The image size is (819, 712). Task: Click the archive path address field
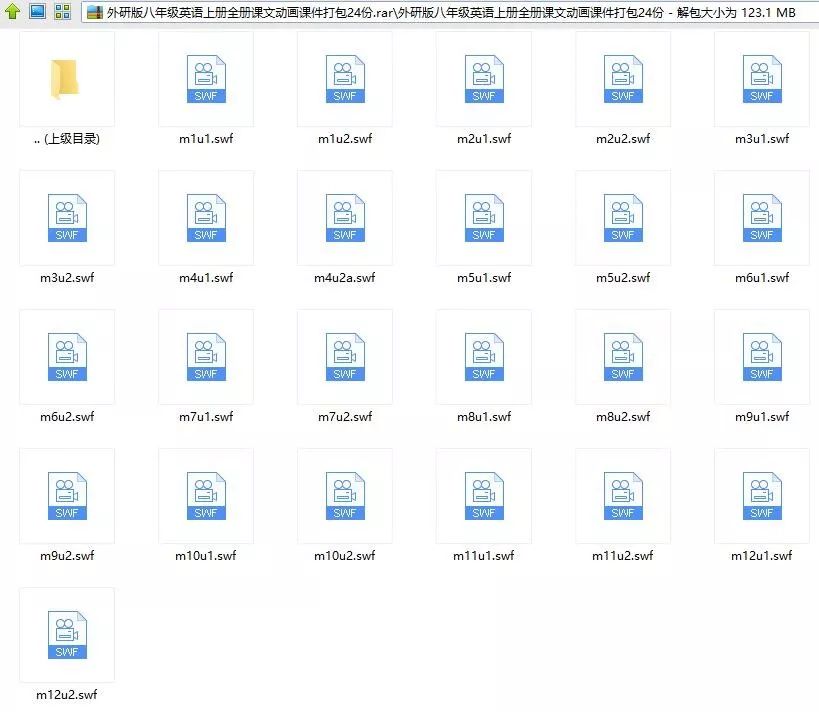450,12
